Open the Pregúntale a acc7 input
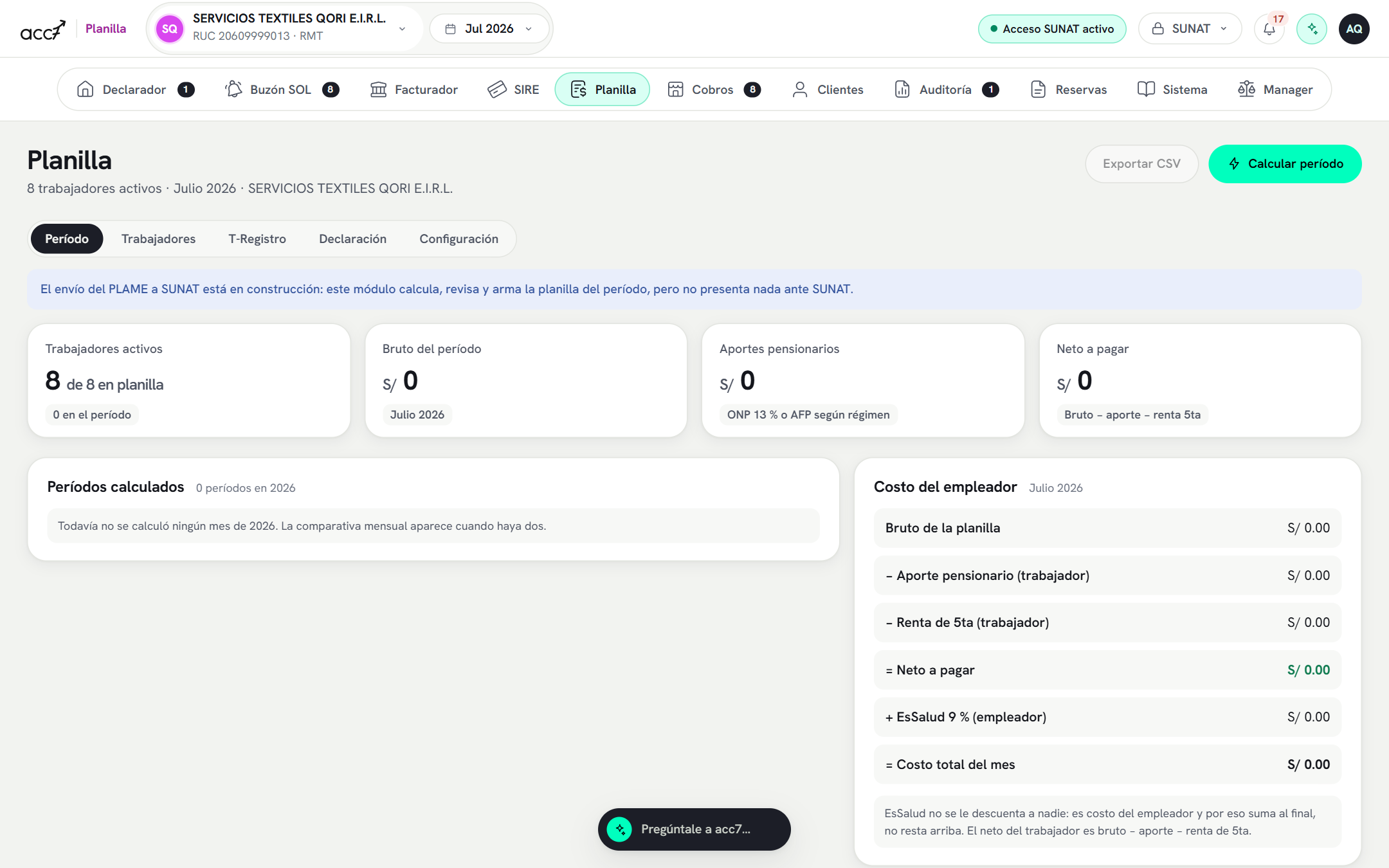The image size is (1389, 868). point(694,829)
